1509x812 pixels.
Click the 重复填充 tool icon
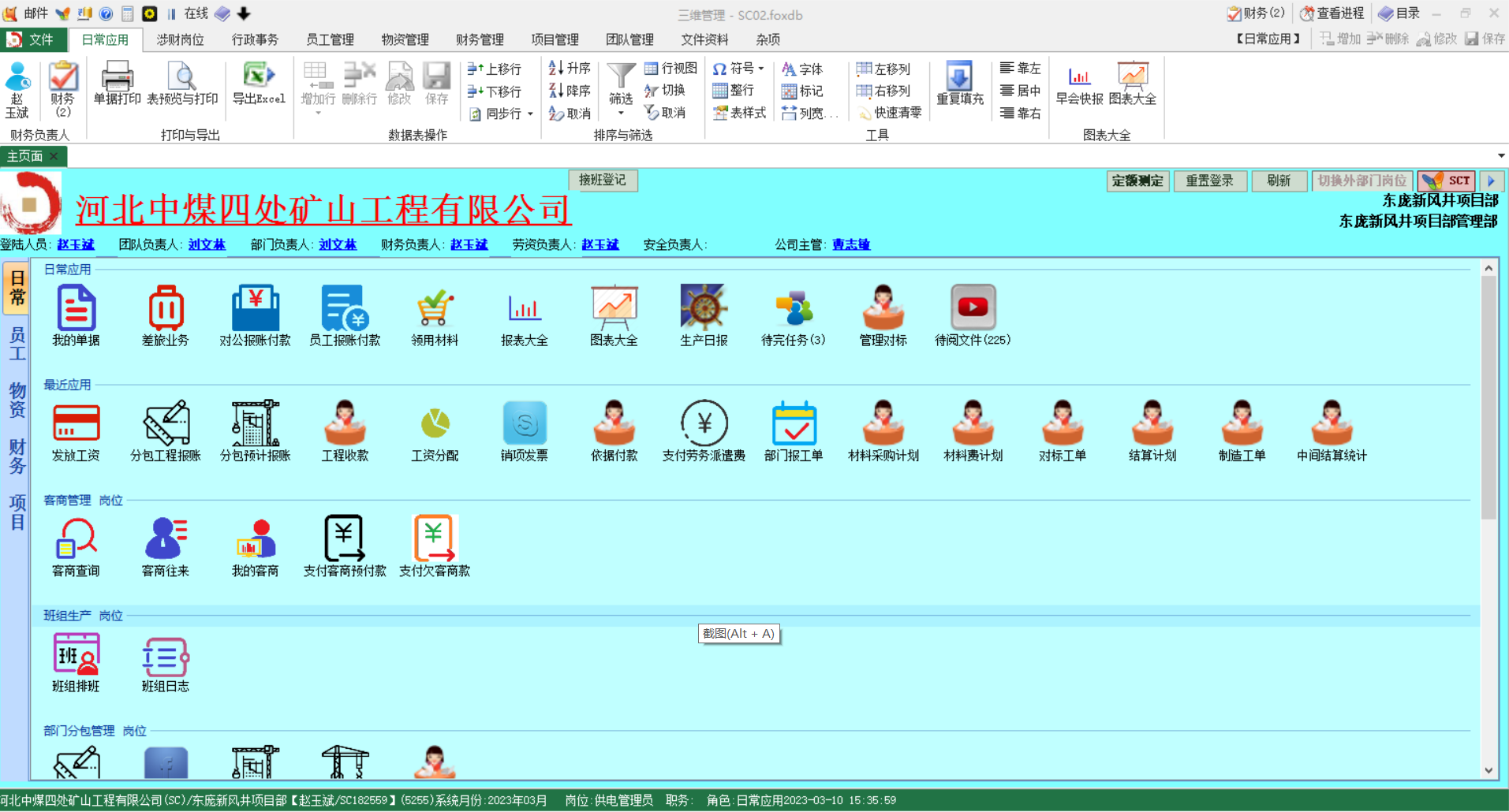point(959,83)
